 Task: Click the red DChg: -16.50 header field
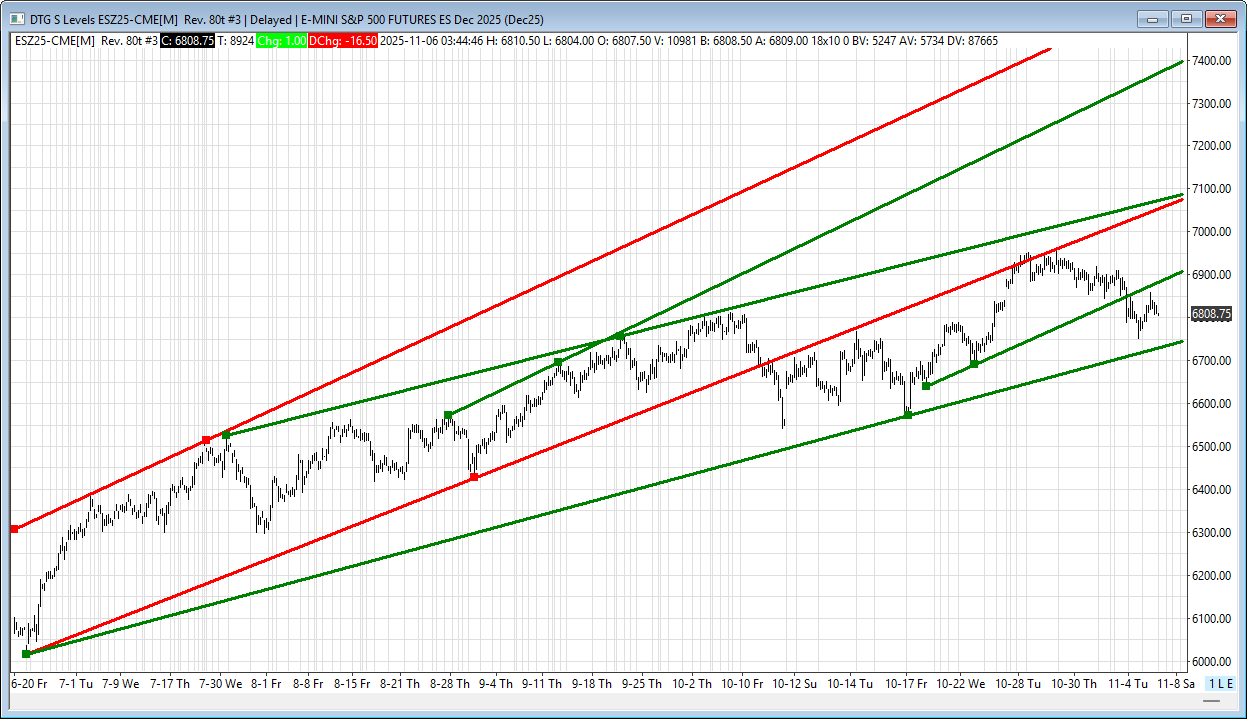tap(342, 41)
